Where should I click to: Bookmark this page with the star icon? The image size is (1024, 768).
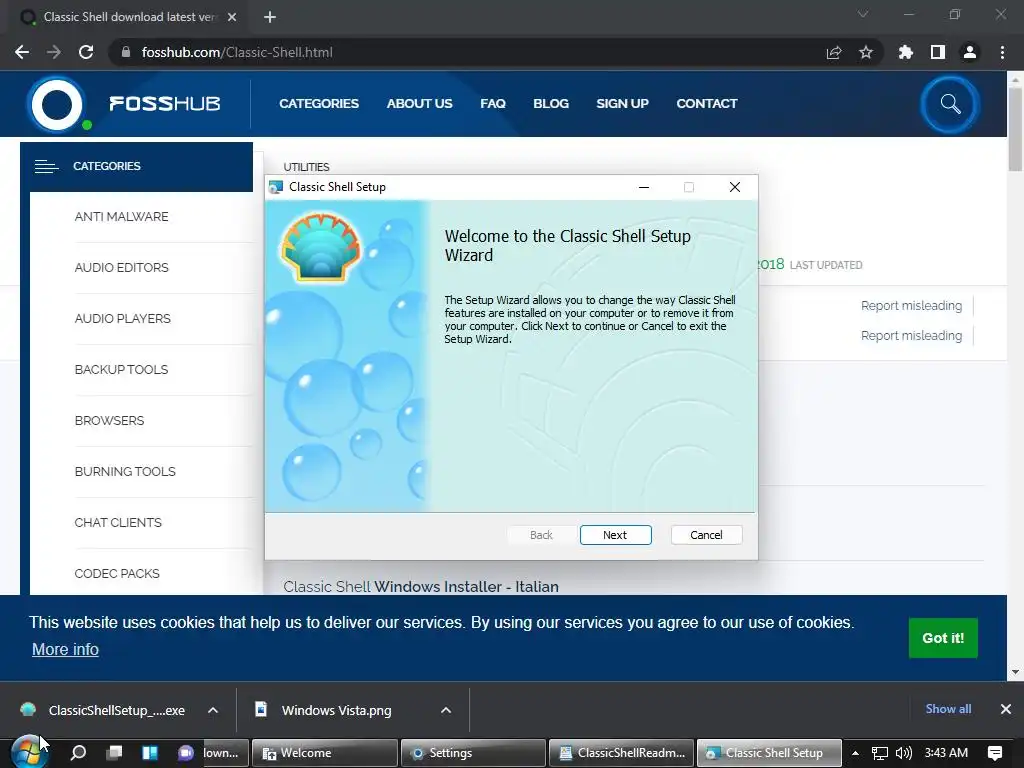866,52
